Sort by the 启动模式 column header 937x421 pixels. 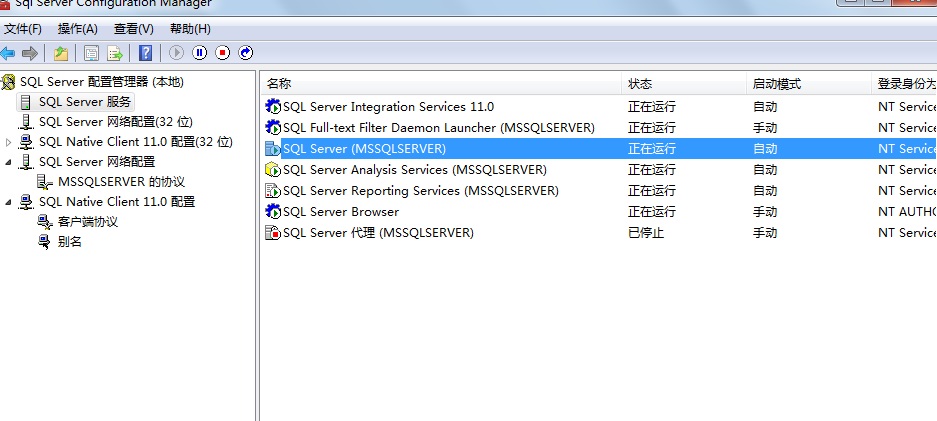[x=809, y=84]
